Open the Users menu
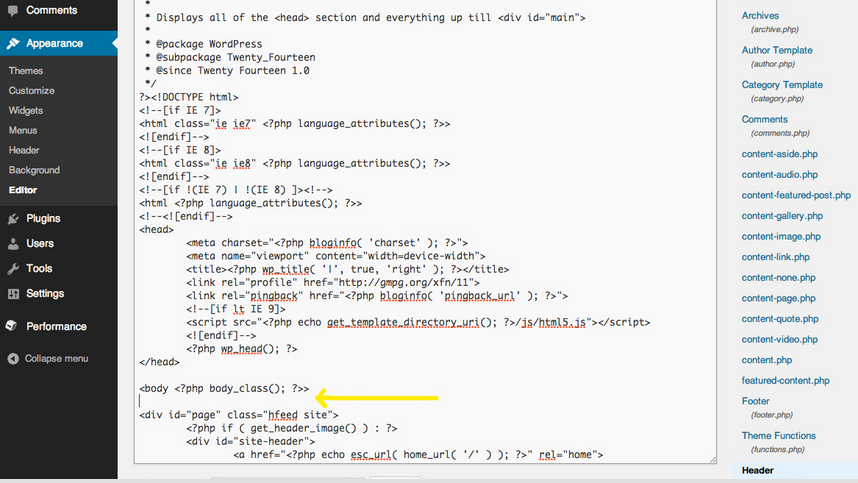Viewport: 858px width, 483px height. coord(40,243)
